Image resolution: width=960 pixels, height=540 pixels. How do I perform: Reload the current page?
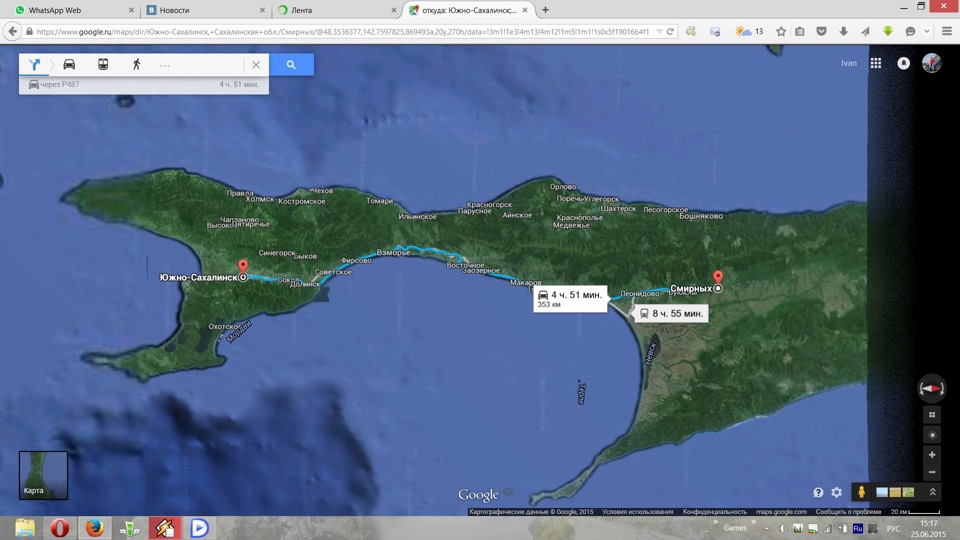(x=670, y=31)
